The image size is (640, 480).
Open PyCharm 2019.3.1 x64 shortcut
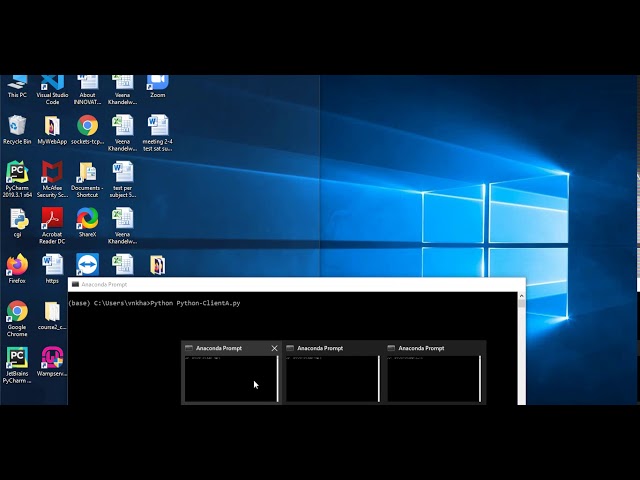[17, 172]
